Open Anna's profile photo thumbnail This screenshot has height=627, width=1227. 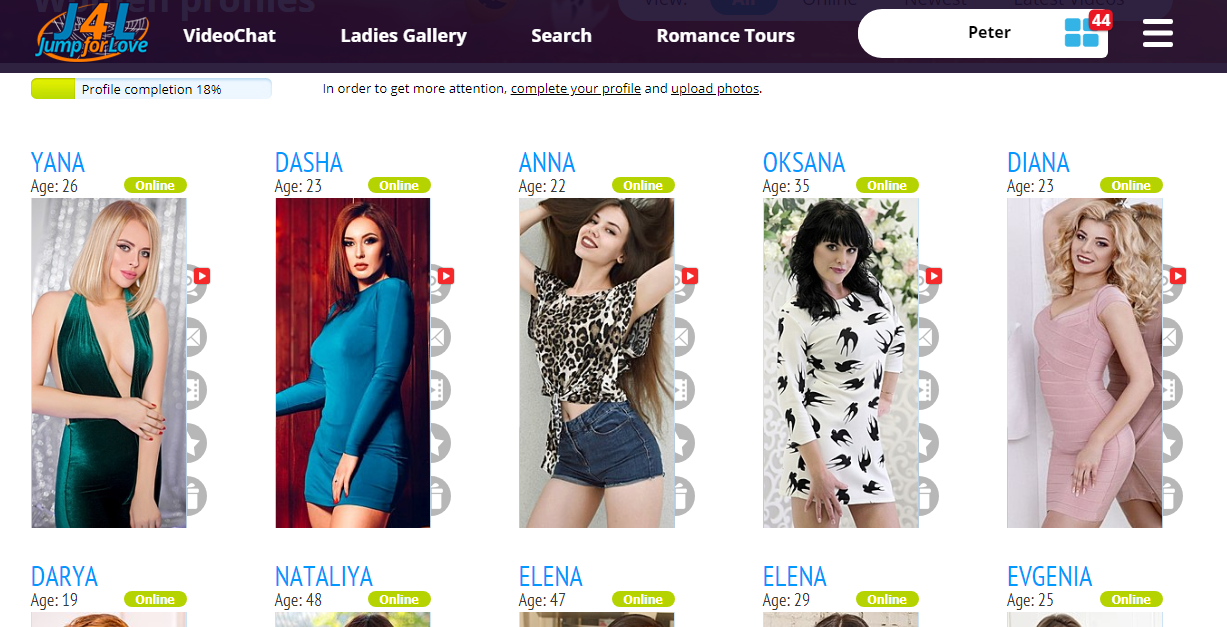pyautogui.click(x=596, y=363)
